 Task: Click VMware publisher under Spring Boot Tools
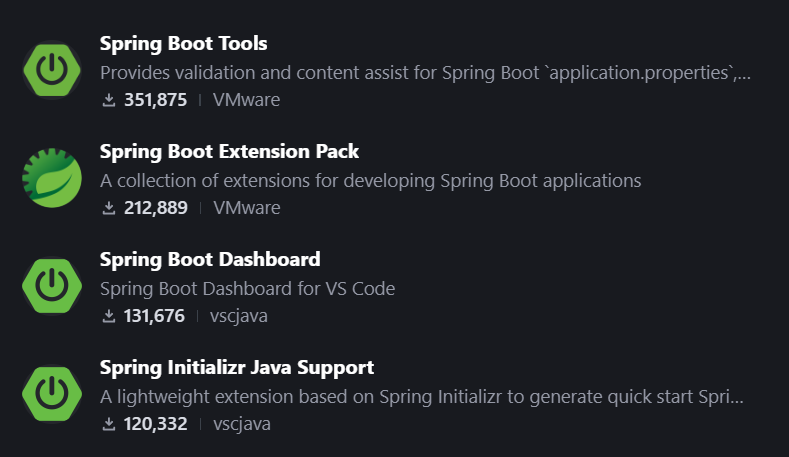(246, 100)
